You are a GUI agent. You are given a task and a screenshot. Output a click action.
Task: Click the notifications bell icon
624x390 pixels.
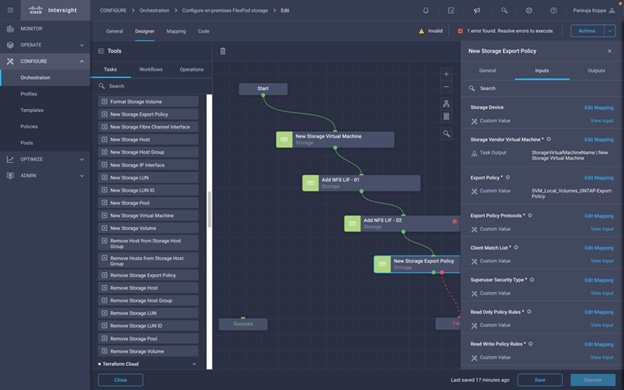pyautogui.click(x=426, y=10)
